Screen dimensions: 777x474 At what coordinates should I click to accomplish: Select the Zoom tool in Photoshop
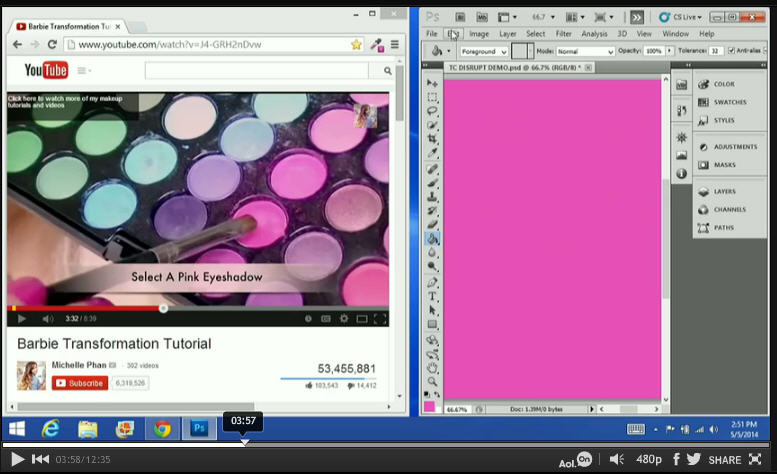pyautogui.click(x=432, y=382)
